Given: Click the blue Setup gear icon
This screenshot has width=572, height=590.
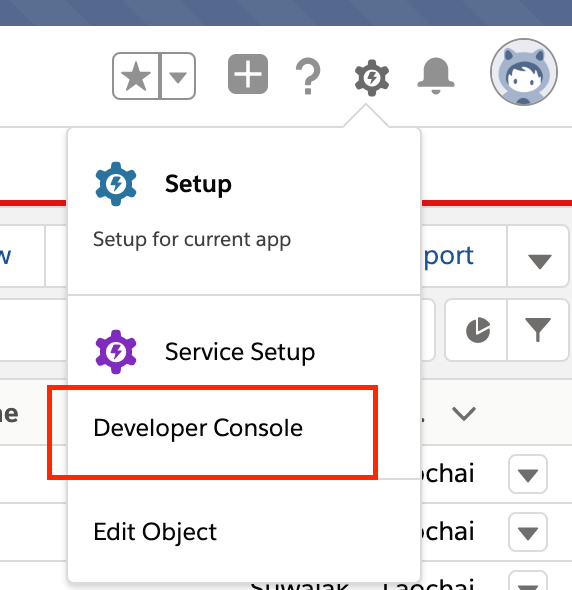Looking at the screenshot, I should 116,184.
